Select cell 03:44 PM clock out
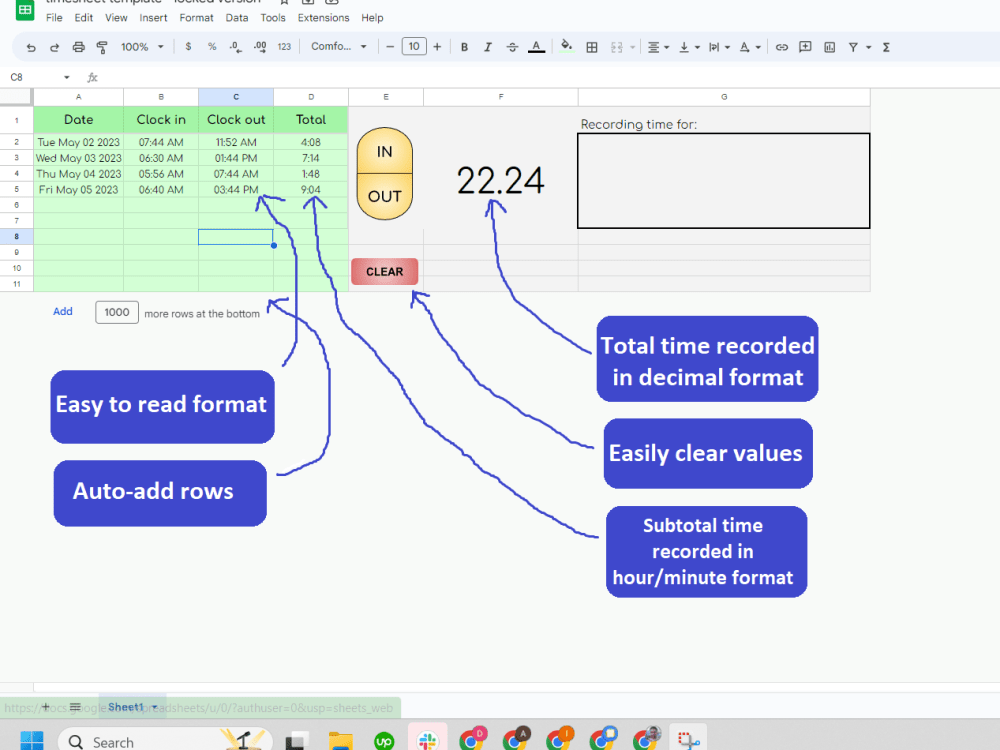1000x750 pixels. pos(236,189)
